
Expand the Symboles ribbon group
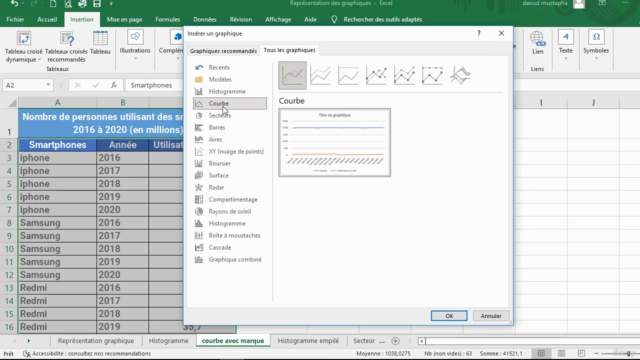(596, 45)
